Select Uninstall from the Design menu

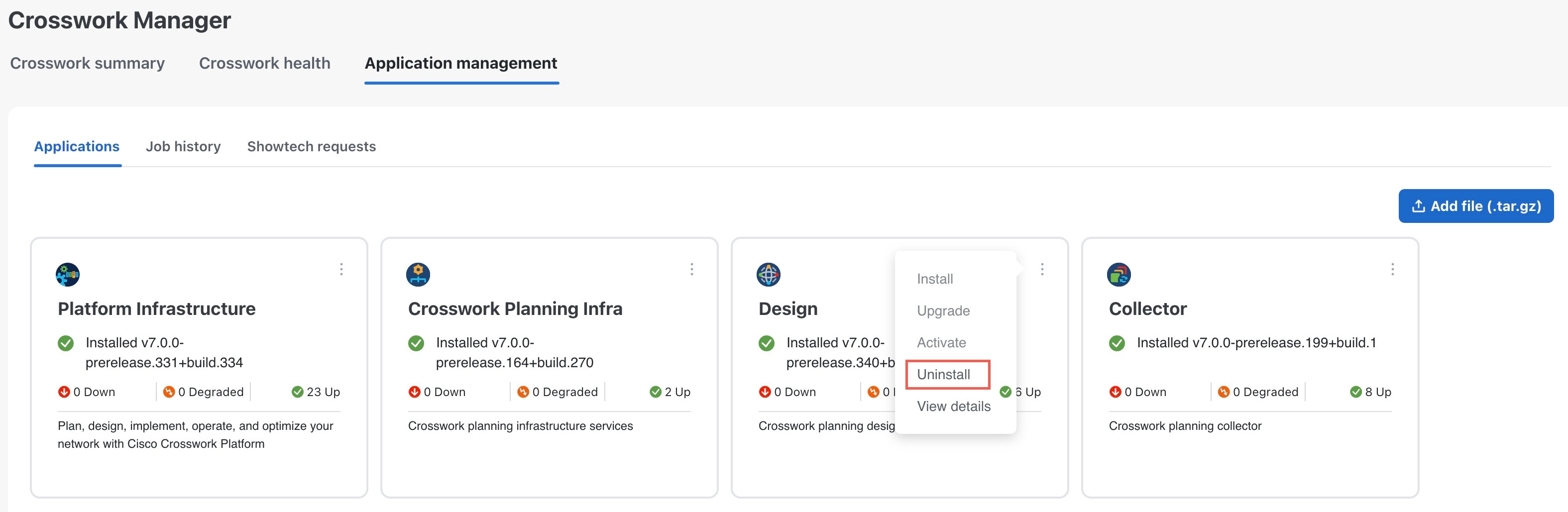click(943, 374)
